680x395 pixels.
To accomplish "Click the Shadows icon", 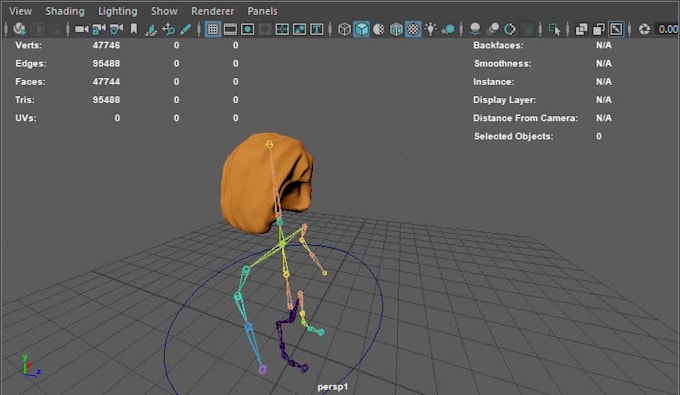I will click(448, 29).
